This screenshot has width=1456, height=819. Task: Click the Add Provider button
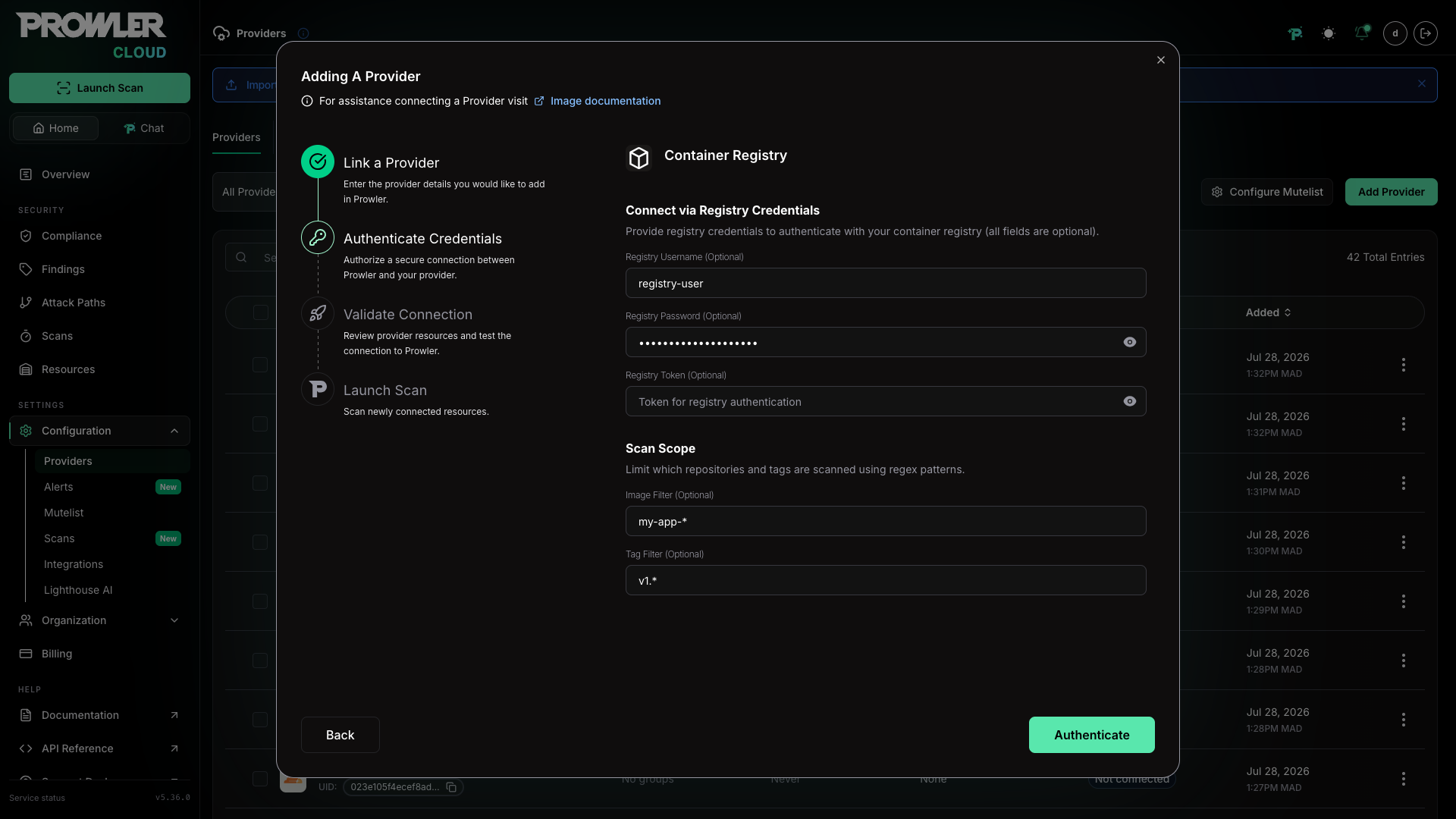coord(1391,192)
